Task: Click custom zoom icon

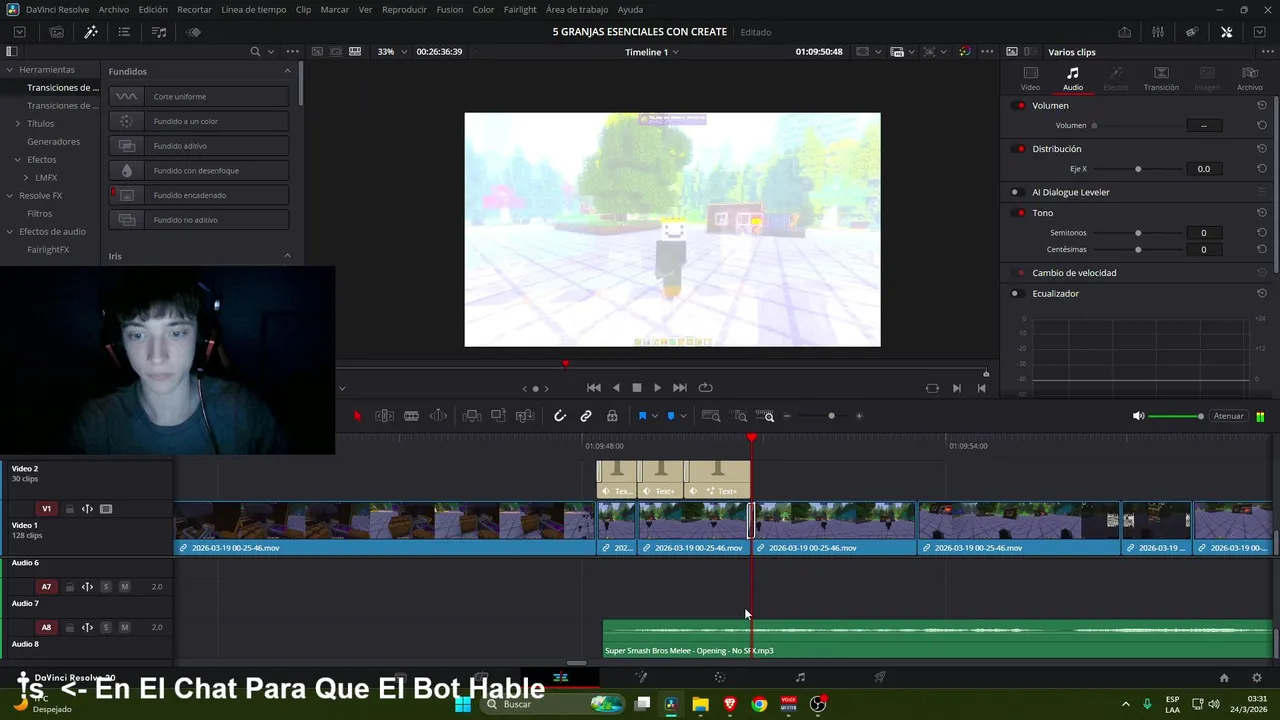Action: 766,416
